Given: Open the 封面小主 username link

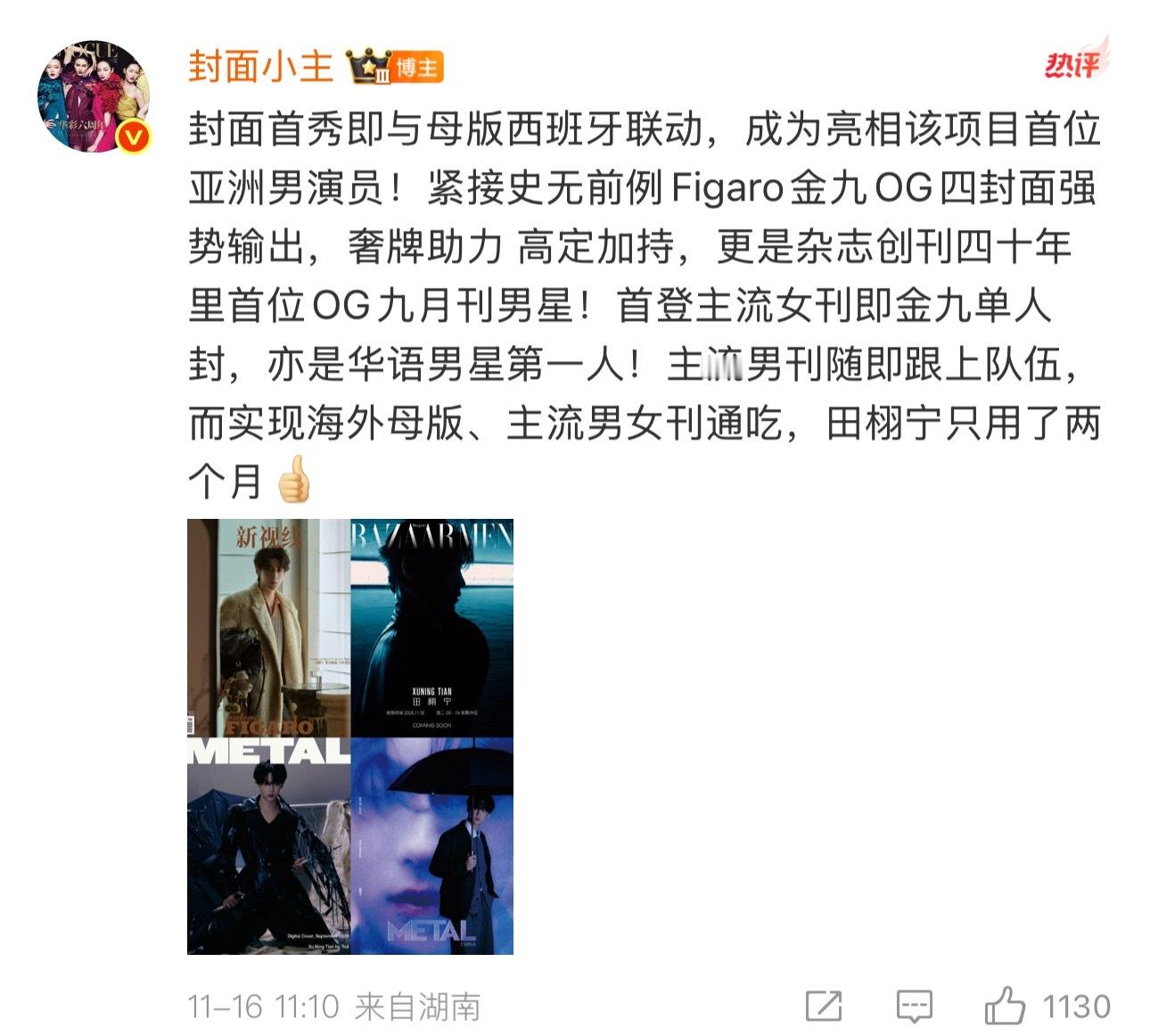Looking at the screenshot, I should click(x=260, y=66).
